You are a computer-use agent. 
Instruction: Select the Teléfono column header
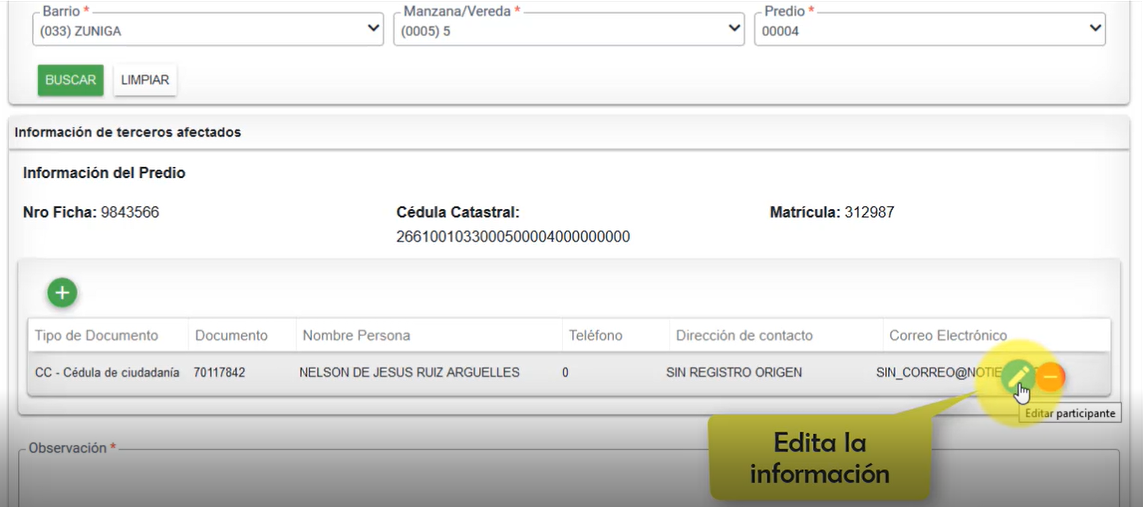click(x=595, y=335)
